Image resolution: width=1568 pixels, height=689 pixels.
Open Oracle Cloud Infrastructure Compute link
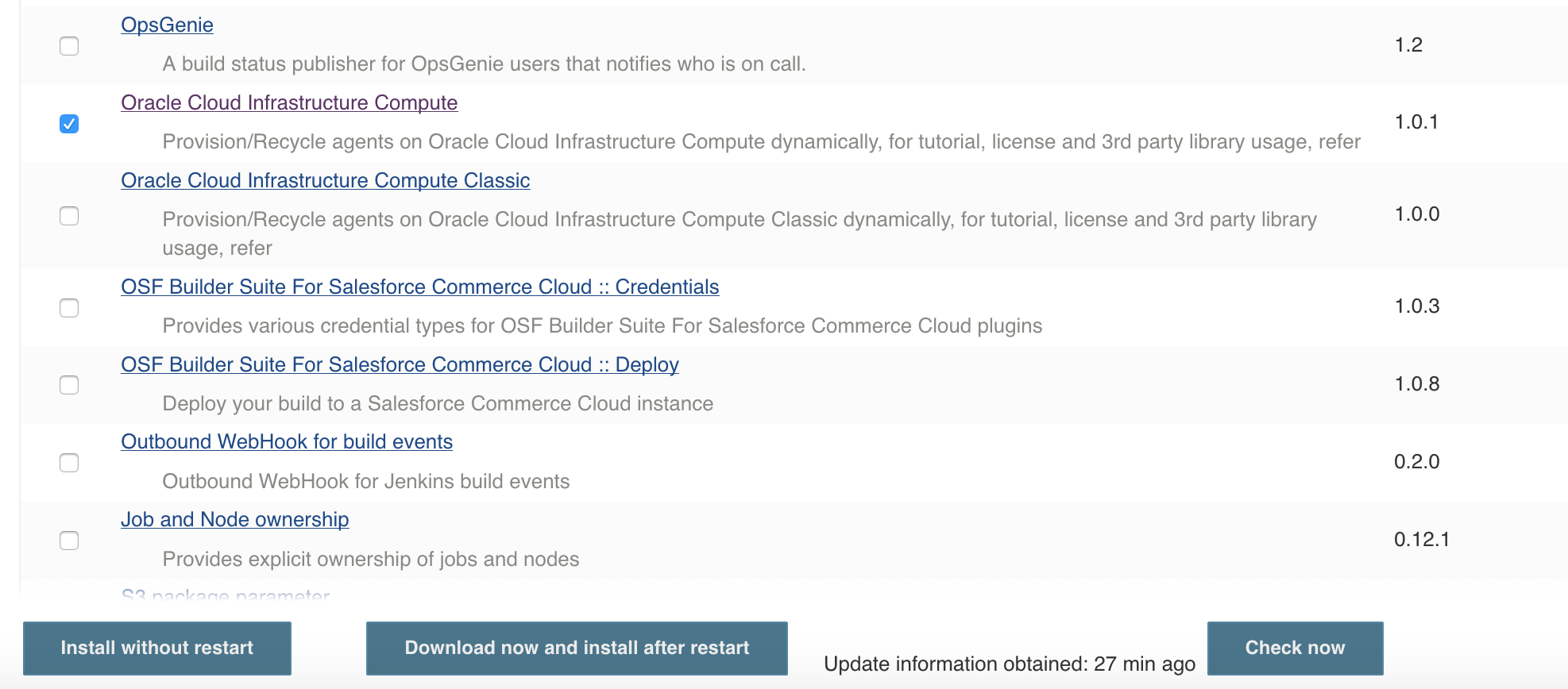coord(289,102)
